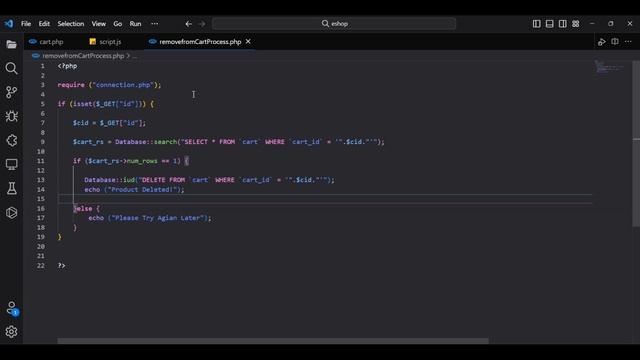Click the run file icon in editor toolbar
Image resolution: width=640 pixels, height=360 pixels.
point(602,42)
